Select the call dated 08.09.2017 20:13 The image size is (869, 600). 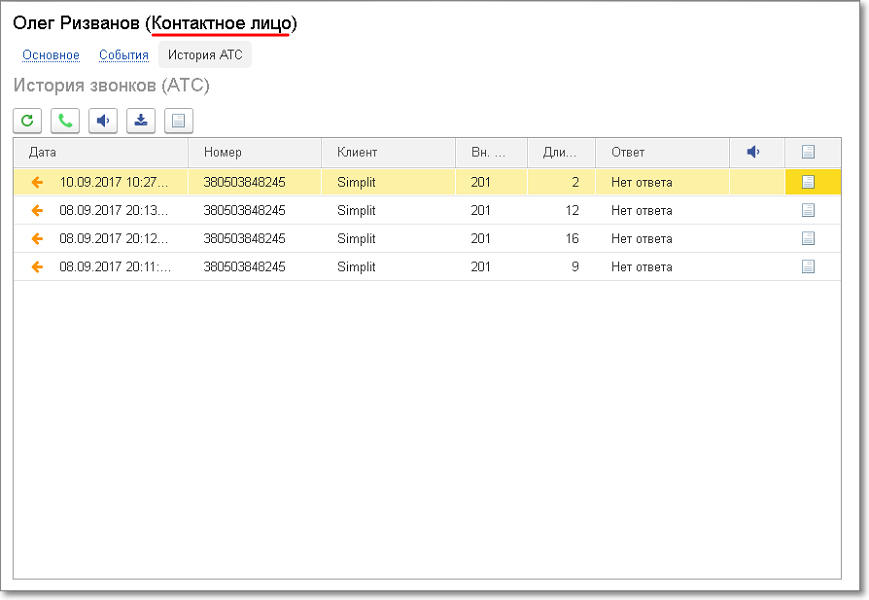tap(114, 210)
